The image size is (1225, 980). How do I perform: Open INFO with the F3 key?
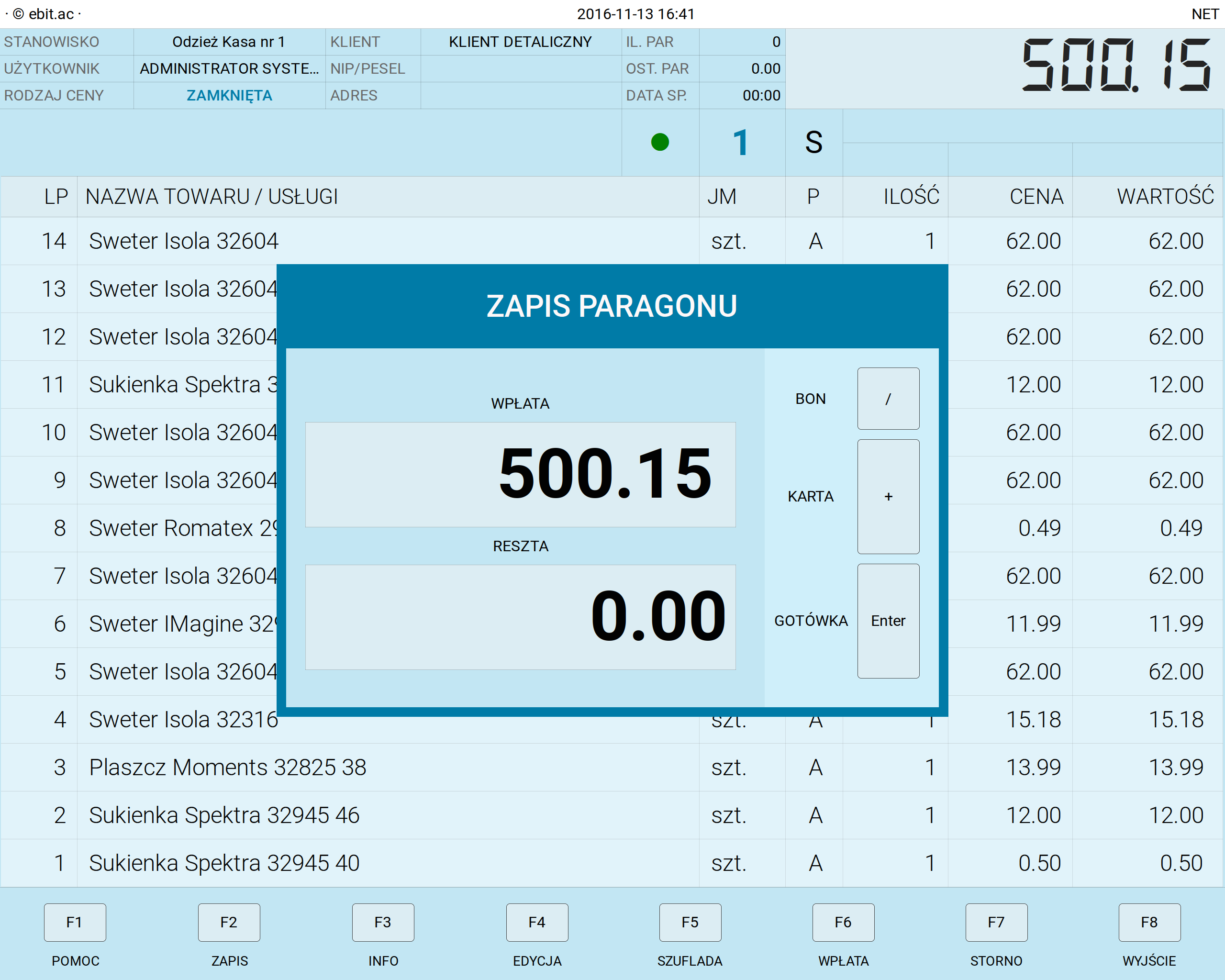tap(383, 922)
